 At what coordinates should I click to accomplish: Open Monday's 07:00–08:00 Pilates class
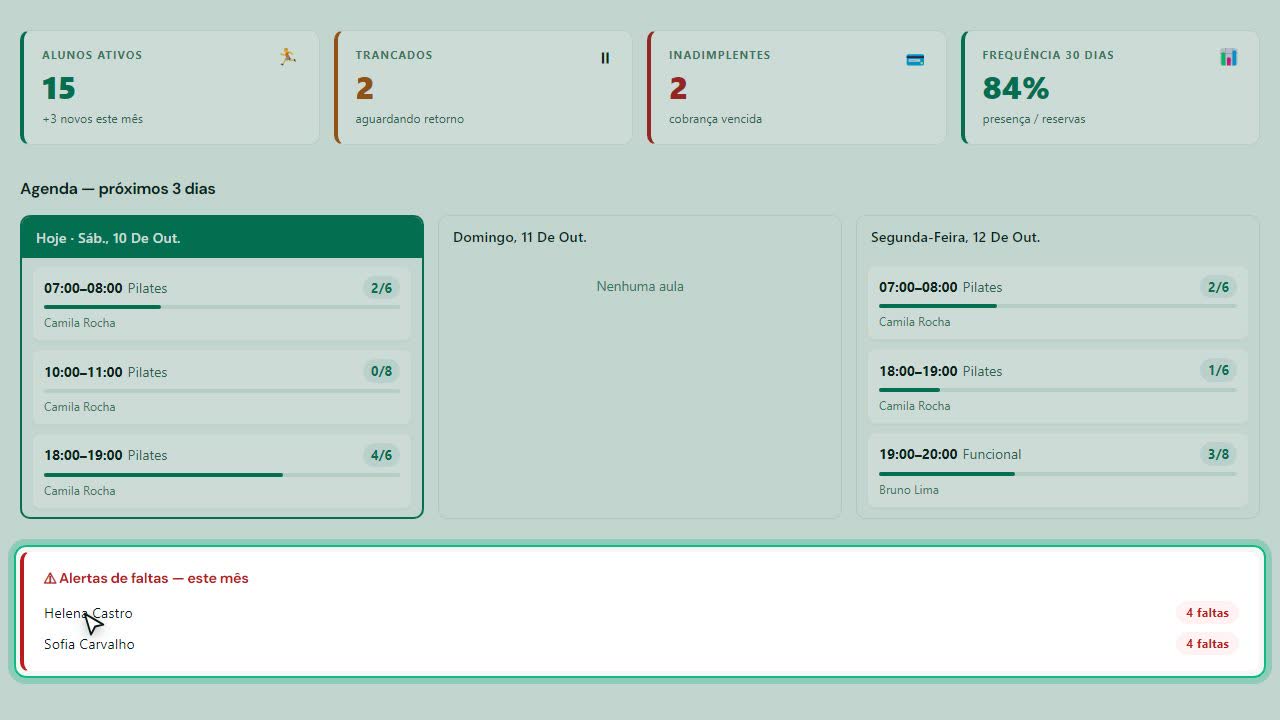(x=1057, y=302)
